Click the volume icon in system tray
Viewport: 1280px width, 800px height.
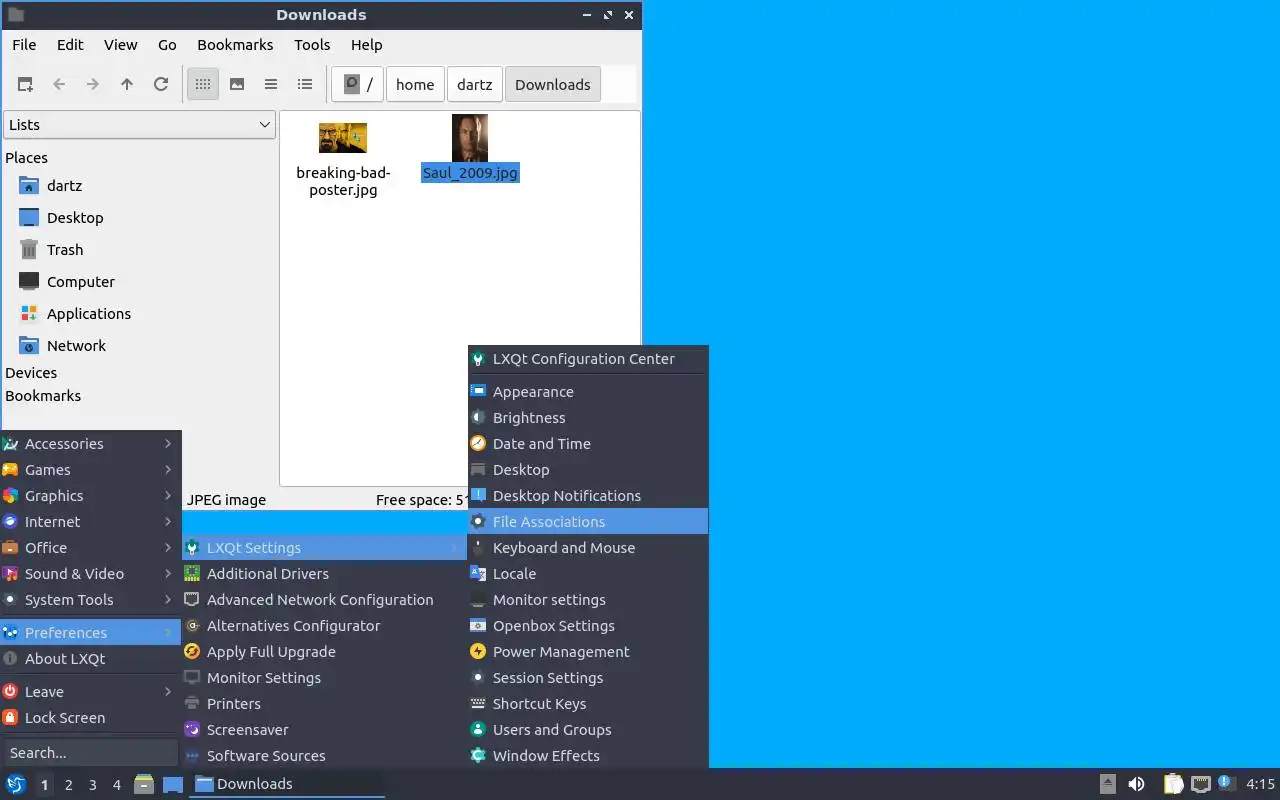(1136, 784)
